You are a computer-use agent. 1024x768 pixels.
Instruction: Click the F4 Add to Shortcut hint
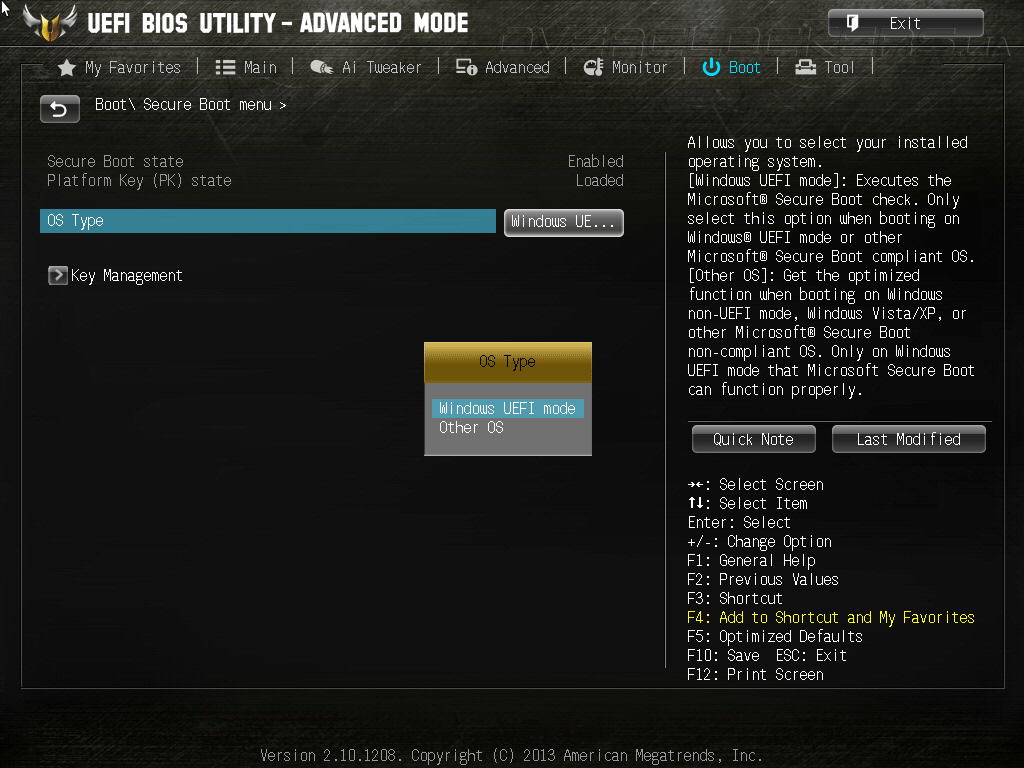tap(831, 617)
